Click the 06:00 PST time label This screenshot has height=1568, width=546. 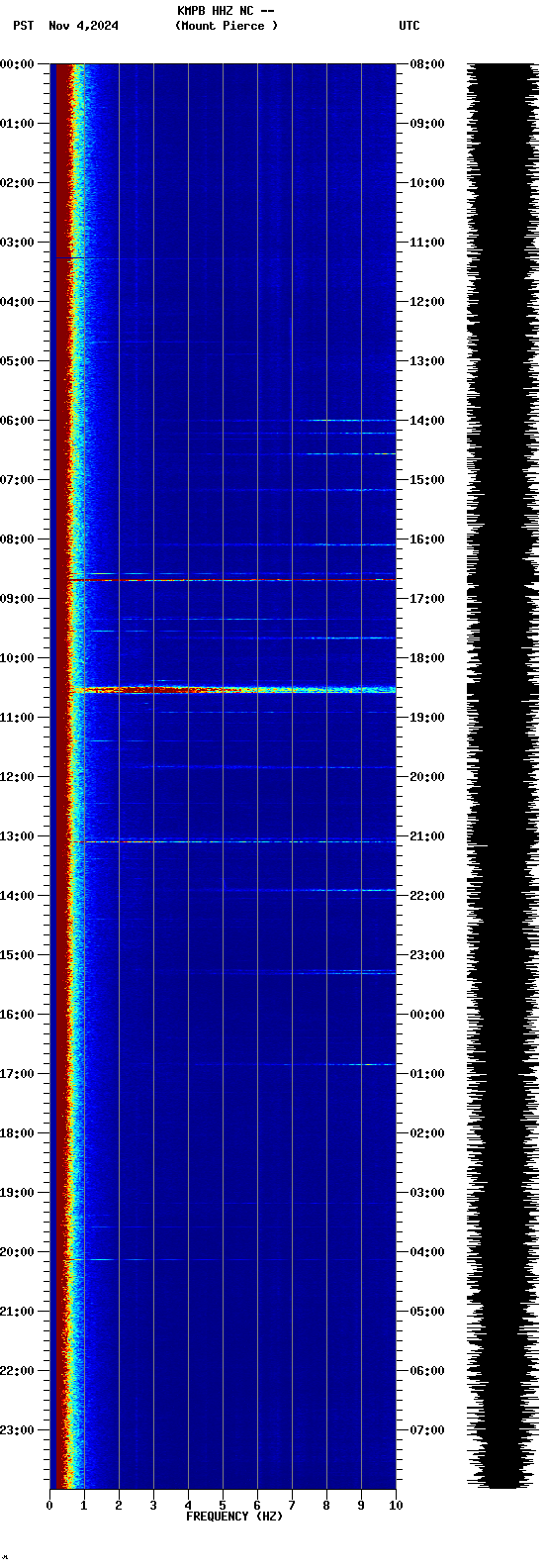click(17, 421)
